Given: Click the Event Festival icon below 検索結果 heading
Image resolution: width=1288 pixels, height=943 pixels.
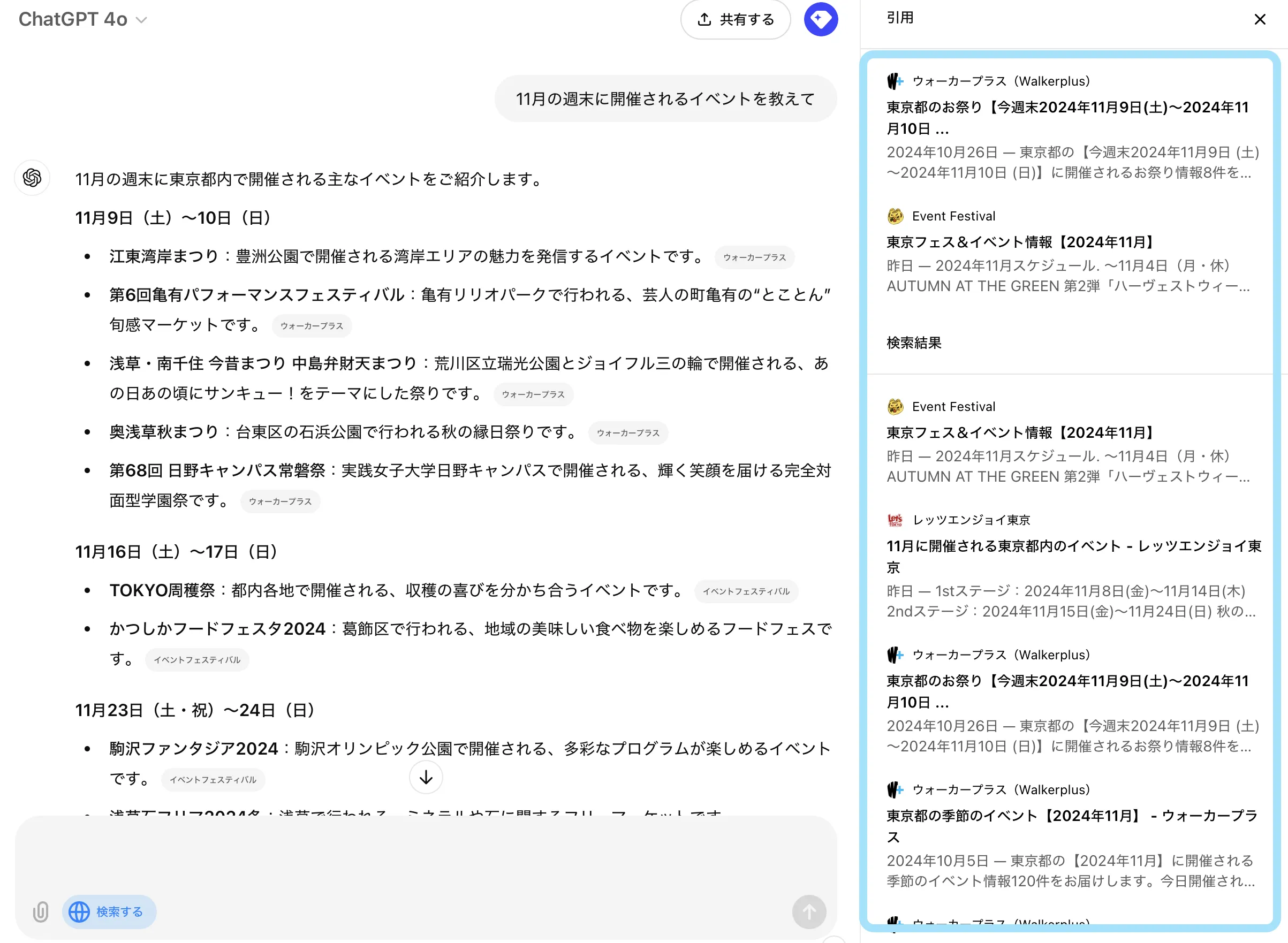Looking at the screenshot, I should [x=895, y=406].
